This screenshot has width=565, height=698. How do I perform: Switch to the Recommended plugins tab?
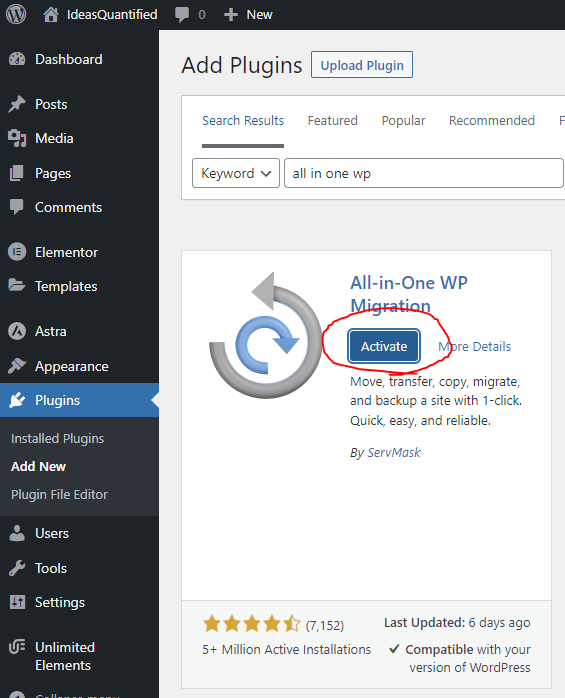pyautogui.click(x=492, y=121)
